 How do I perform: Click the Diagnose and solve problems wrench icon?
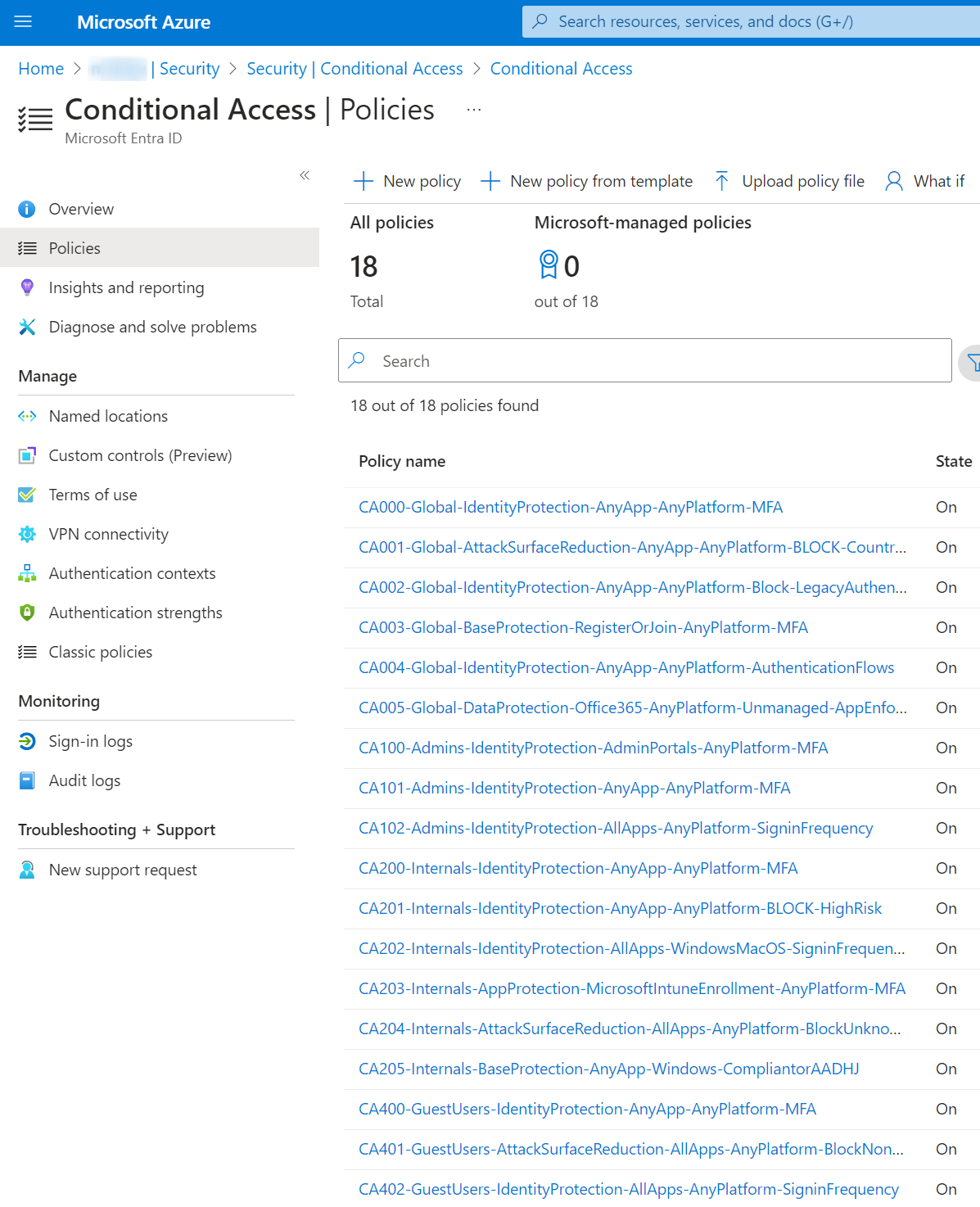(x=27, y=328)
